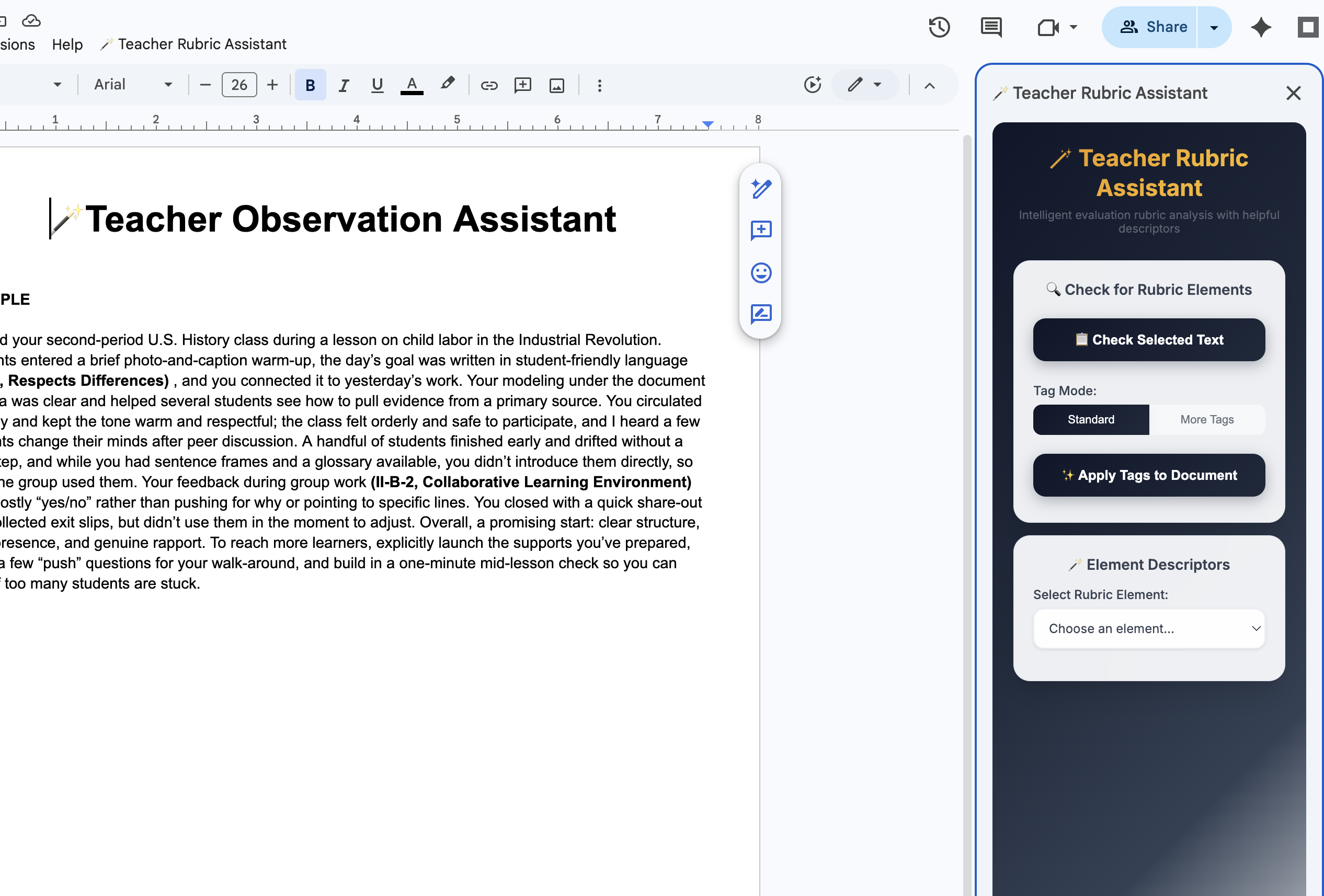Insert an image using the toolbar icon

(x=556, y=85)
